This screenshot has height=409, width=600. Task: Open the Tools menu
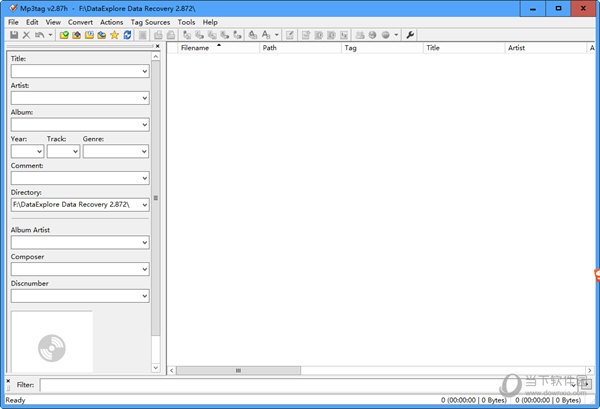tap(186, 22)
